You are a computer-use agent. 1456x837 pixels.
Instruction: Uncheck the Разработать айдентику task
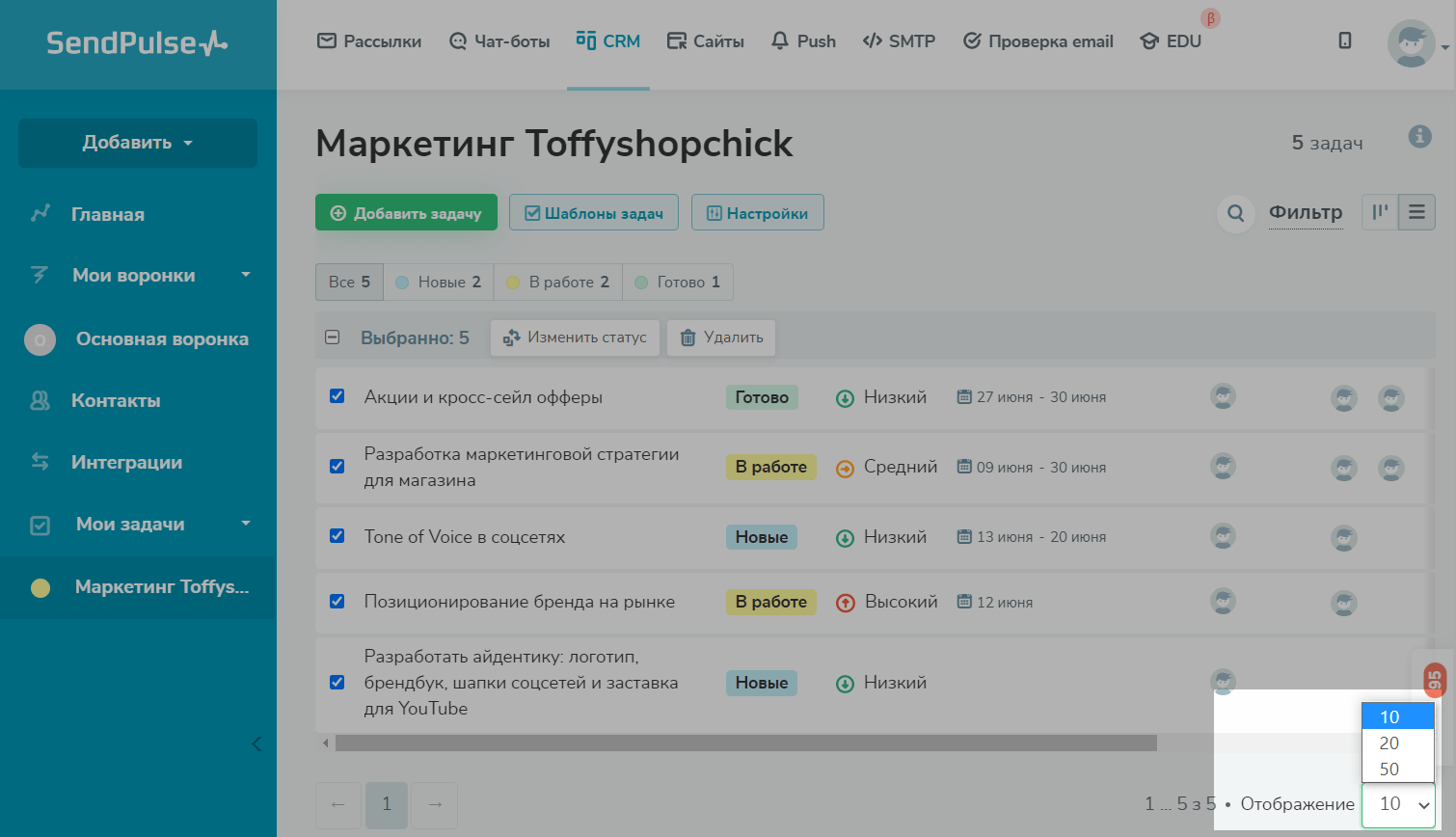(337, 683)
